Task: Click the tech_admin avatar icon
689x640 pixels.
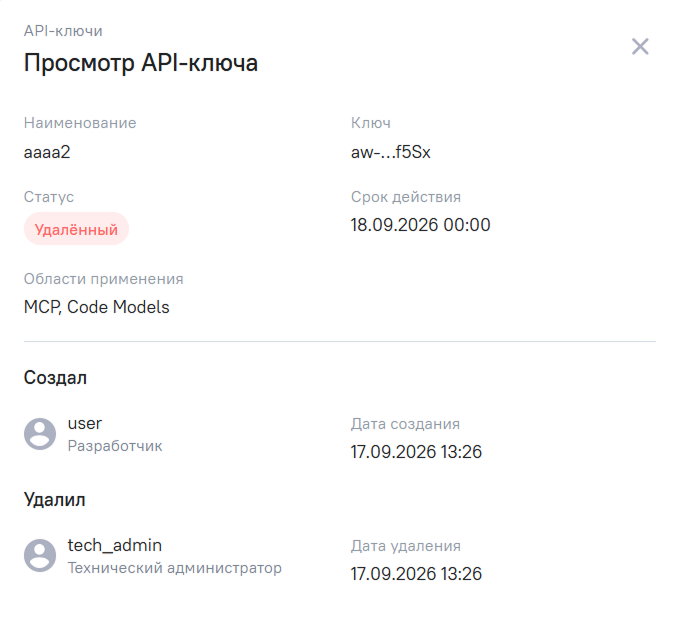Action: pos(40,556)
